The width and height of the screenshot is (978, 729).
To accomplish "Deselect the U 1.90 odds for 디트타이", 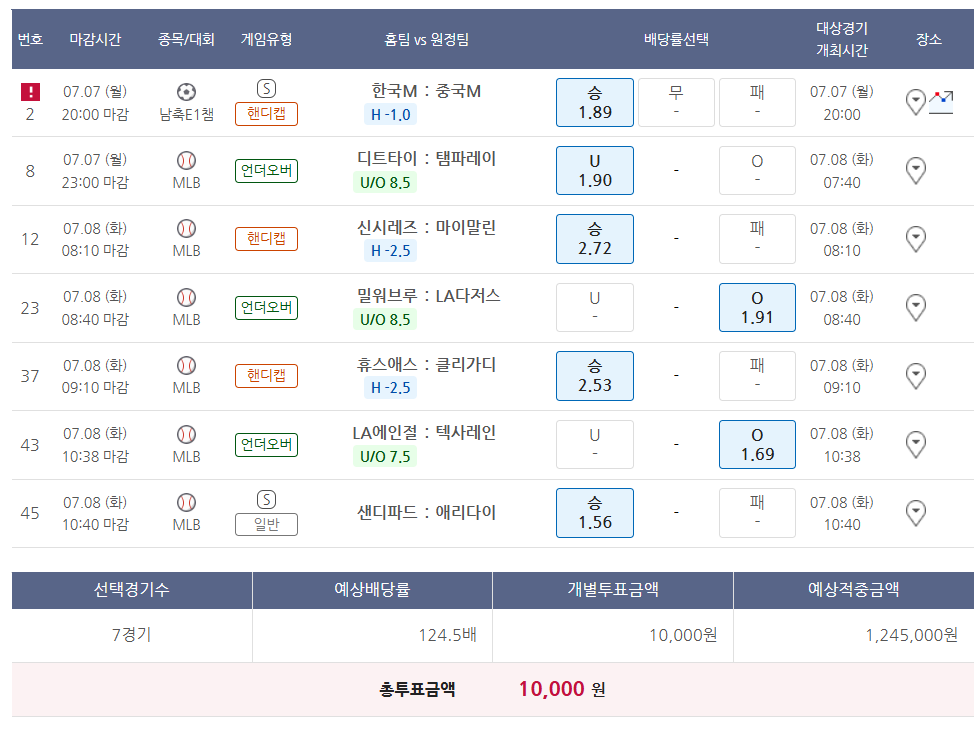I will click(x=595, y=171).
